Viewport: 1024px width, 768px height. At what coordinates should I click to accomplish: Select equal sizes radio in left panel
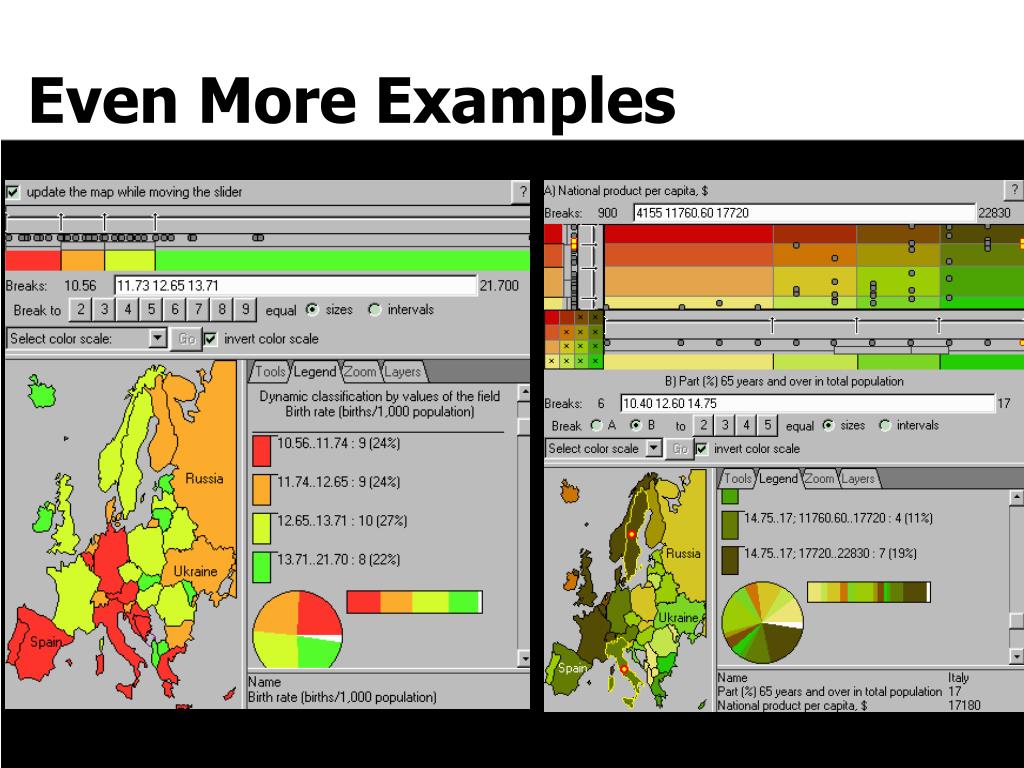(x=313, y=310)
